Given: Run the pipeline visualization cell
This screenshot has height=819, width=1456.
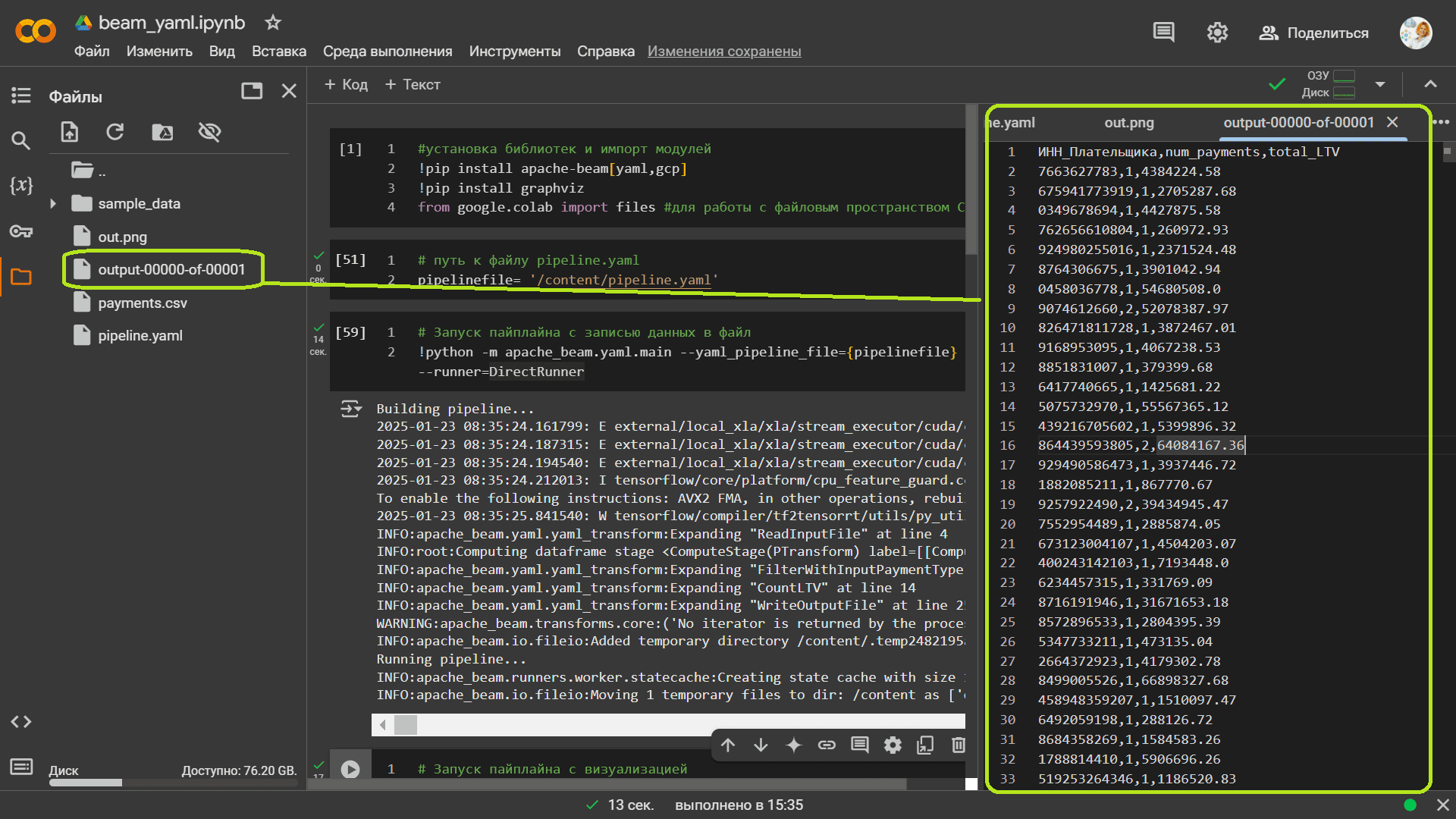Looking at the screenshot, I should [350, 769].
